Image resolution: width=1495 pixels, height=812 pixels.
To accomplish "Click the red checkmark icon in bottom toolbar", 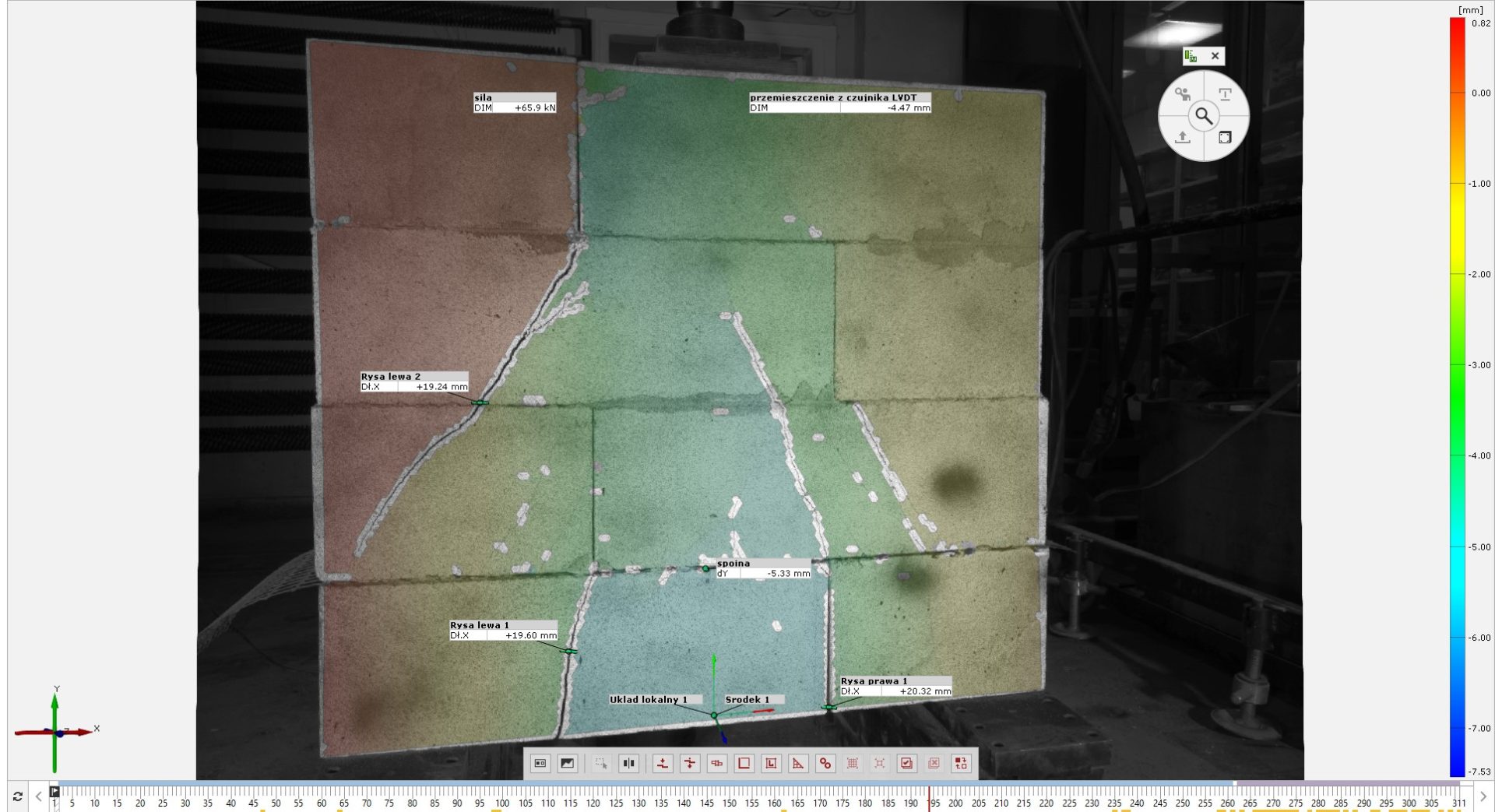I will 906,764.
